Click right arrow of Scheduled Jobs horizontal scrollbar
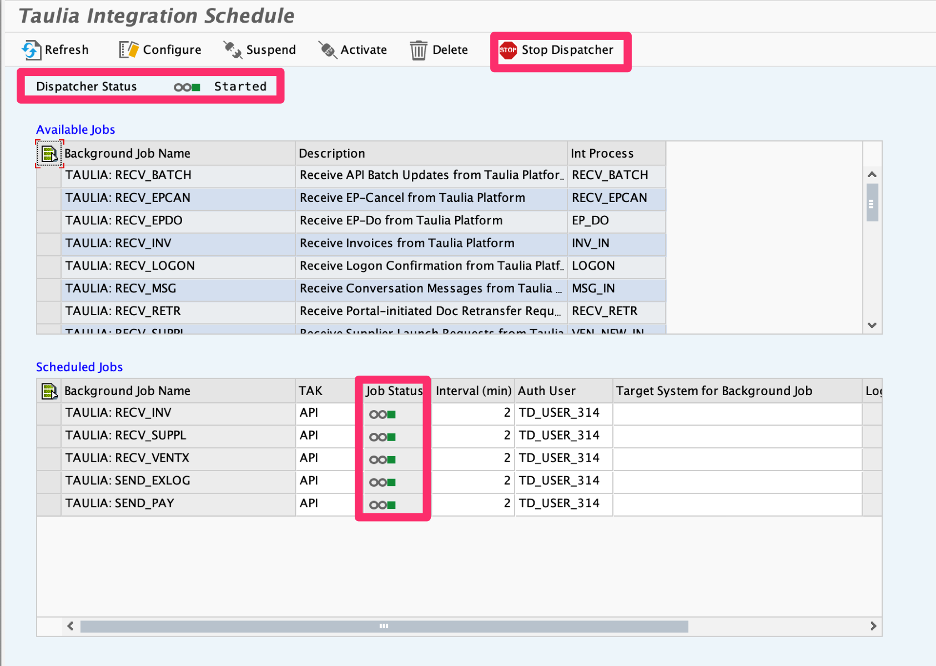The height and width of the screenshot is (666, 936). coord(873,626)
